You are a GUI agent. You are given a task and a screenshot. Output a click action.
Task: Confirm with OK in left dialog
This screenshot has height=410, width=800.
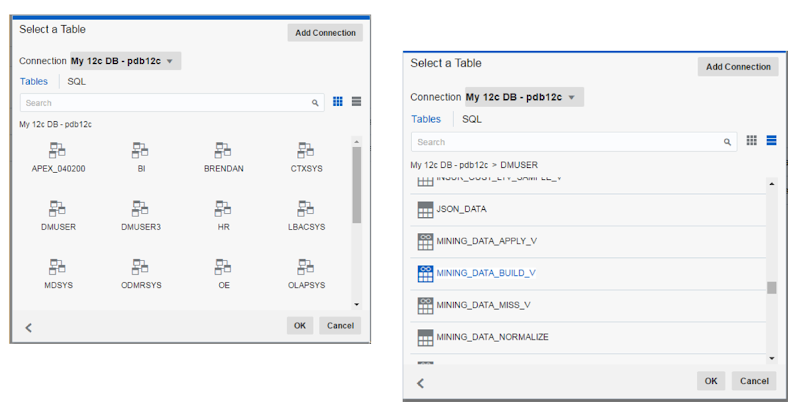[x=300, y=325]
